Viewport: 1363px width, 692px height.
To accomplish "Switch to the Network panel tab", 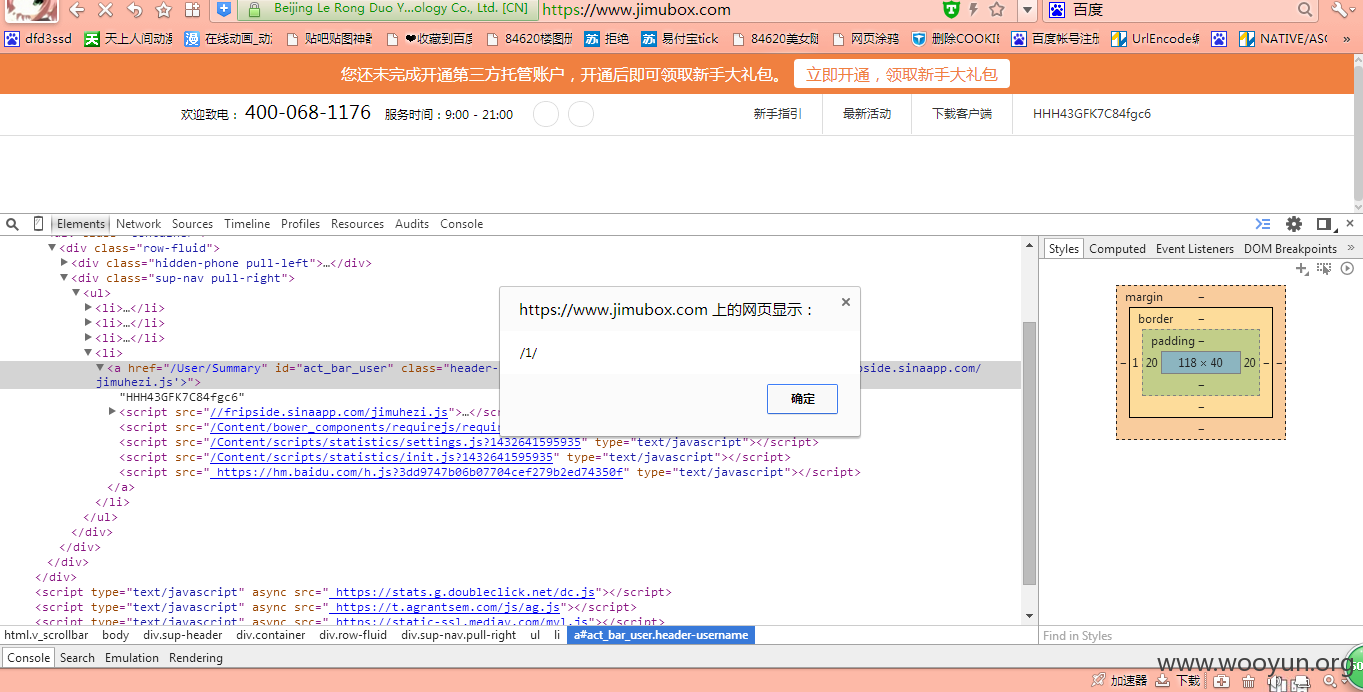I will point(138,224).
